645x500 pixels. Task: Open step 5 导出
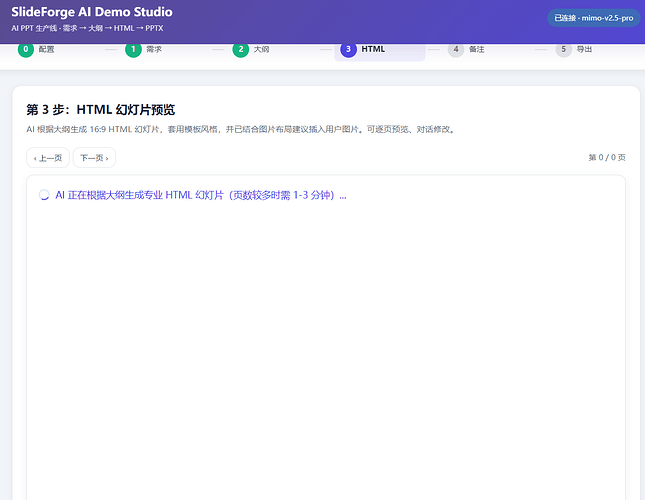coord(574,49)
